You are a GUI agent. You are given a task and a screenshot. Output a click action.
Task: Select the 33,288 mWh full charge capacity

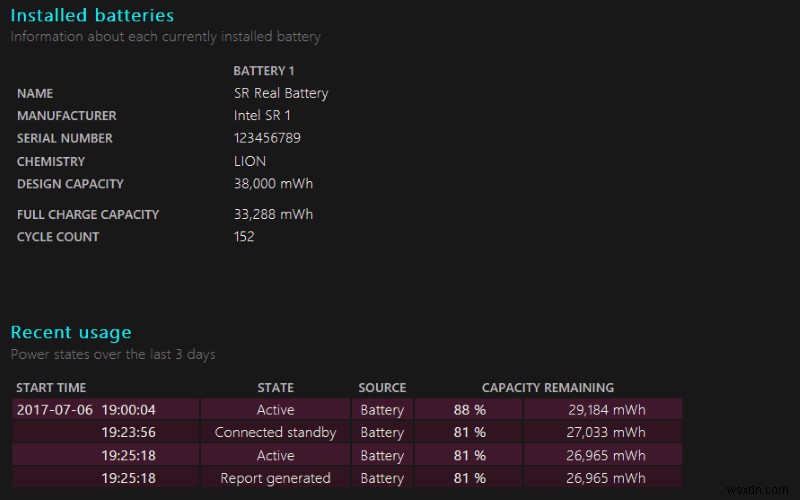tap(273, 214)
